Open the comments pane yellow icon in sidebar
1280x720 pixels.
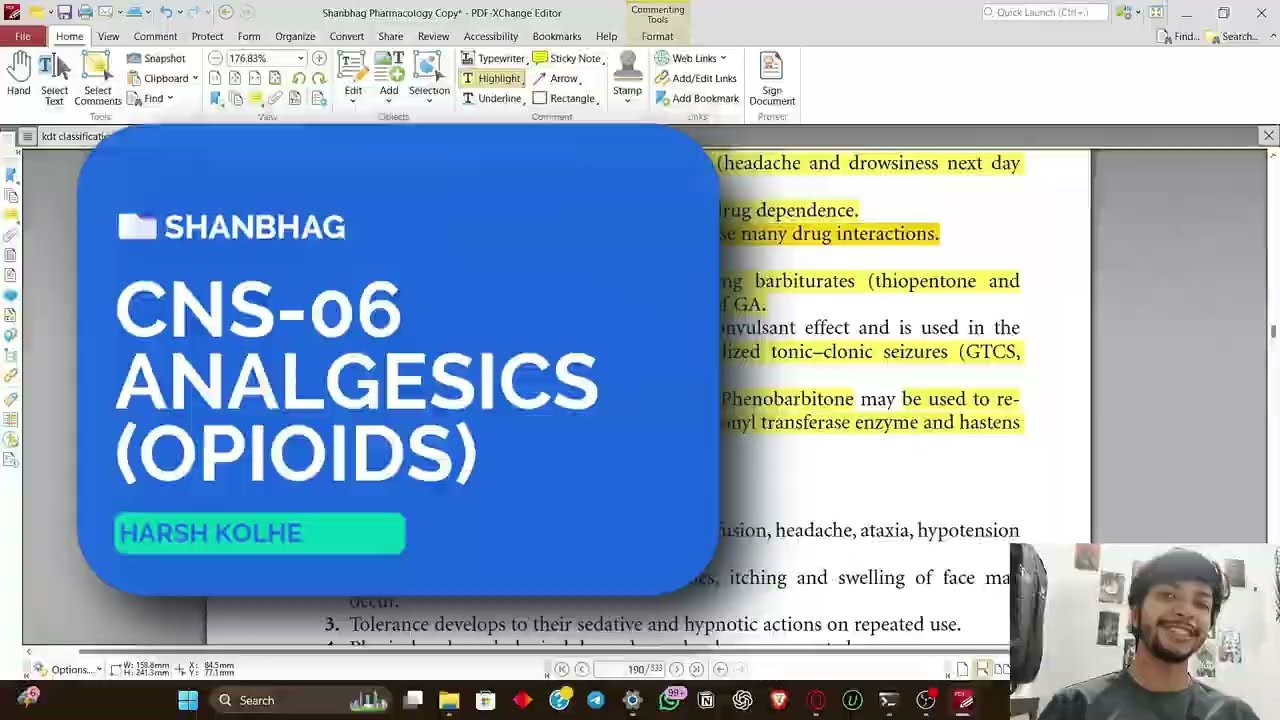pyautogui.click(x=11, y=215)
